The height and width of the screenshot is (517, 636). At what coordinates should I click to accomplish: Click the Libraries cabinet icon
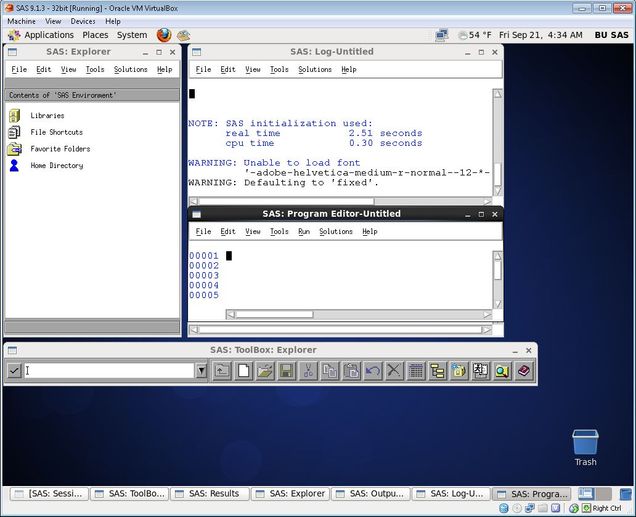14,116
